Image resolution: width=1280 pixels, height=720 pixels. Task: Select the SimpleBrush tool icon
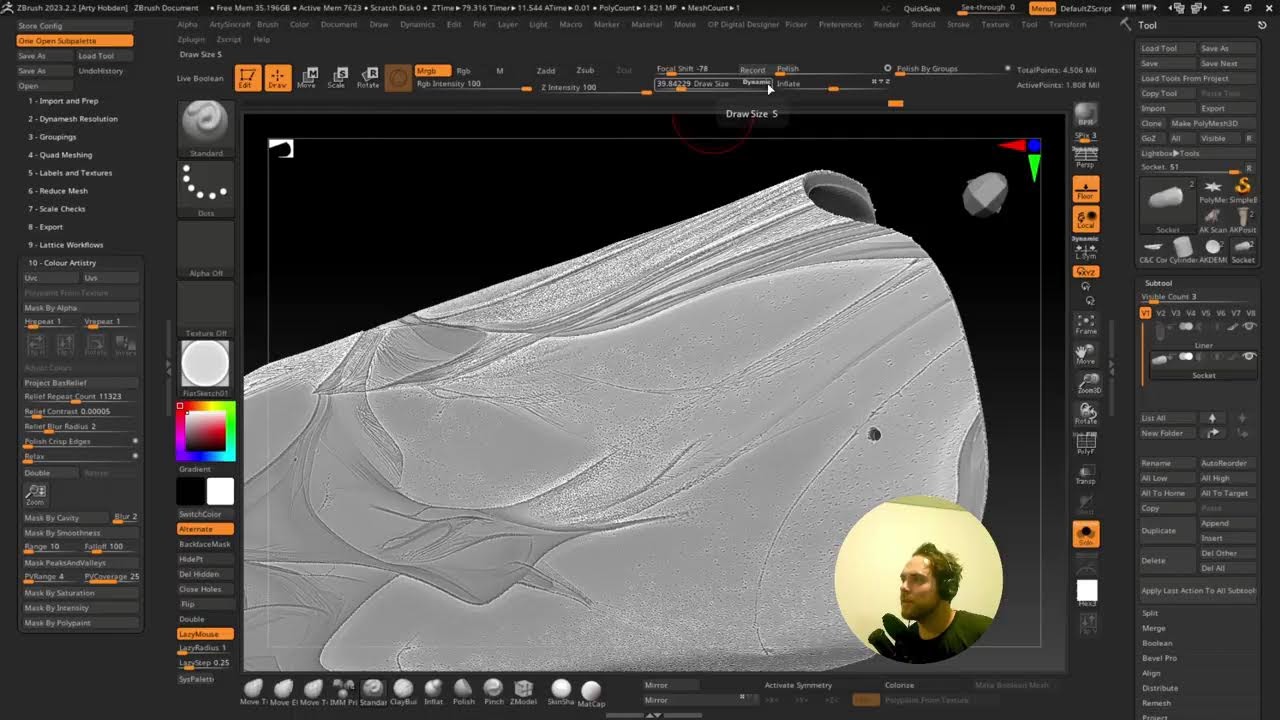coord(1241,188)
